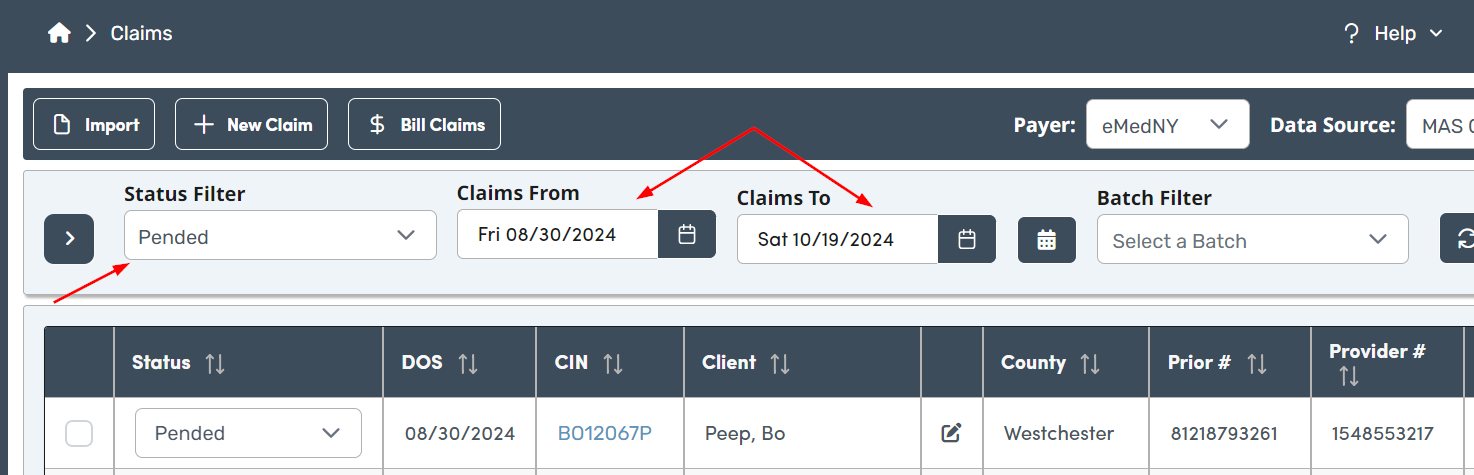The width and height of the screenshot is (1474, 475).
Task: Change row status Pended dropdown
Action: click(x=248, y=433)
